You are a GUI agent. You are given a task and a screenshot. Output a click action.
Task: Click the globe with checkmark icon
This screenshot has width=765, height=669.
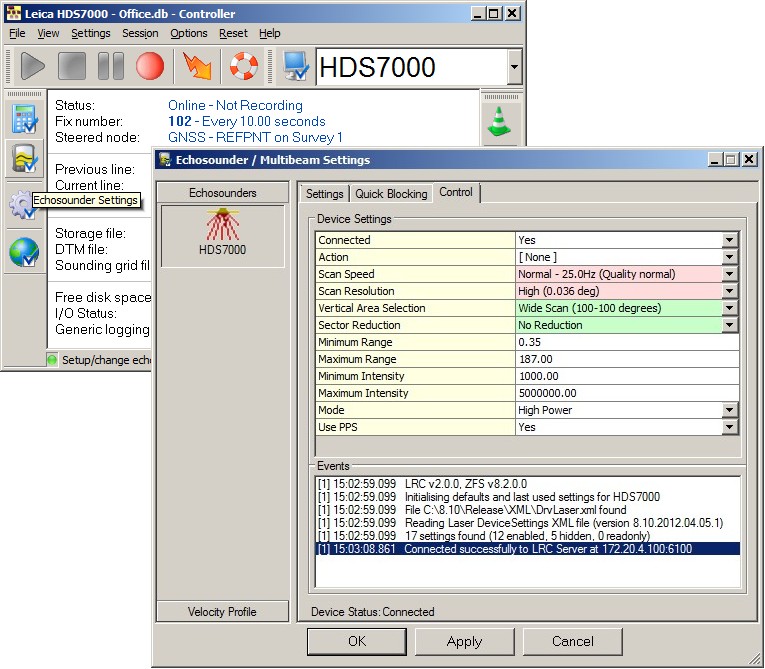pyautogui.click(x=23, y=251)
